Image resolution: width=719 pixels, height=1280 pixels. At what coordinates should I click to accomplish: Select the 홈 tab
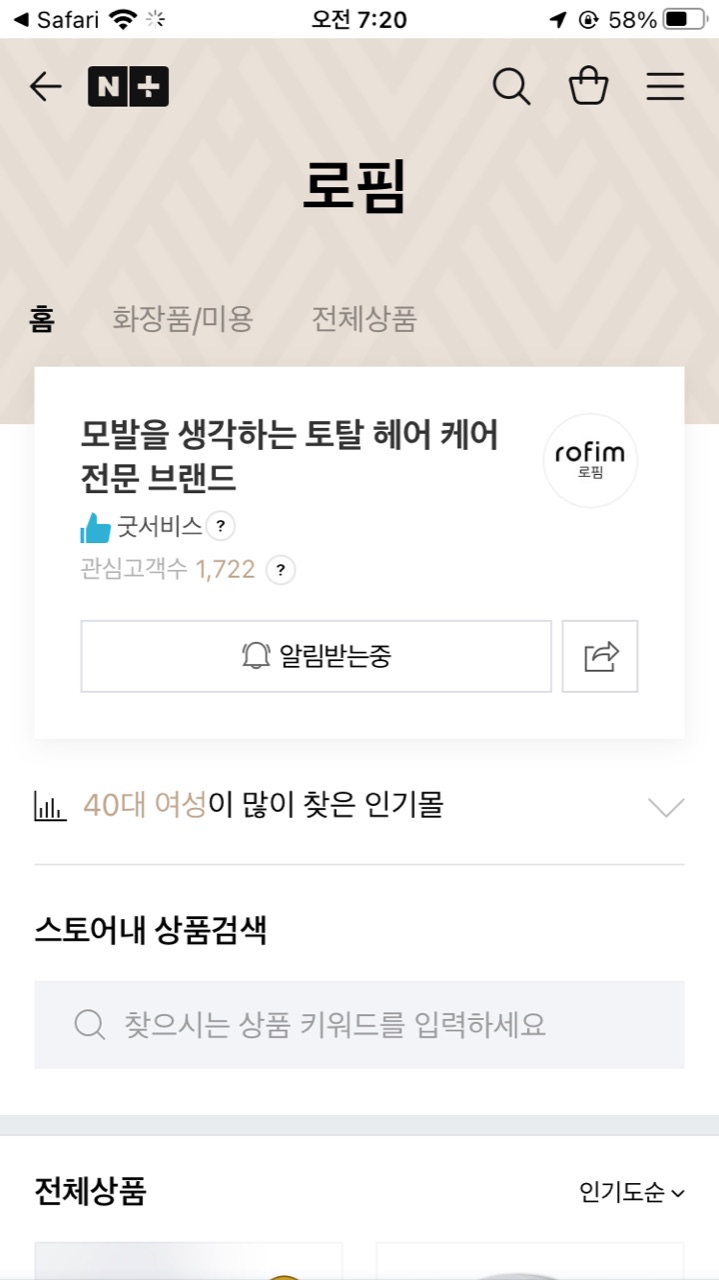coord(42,320)
